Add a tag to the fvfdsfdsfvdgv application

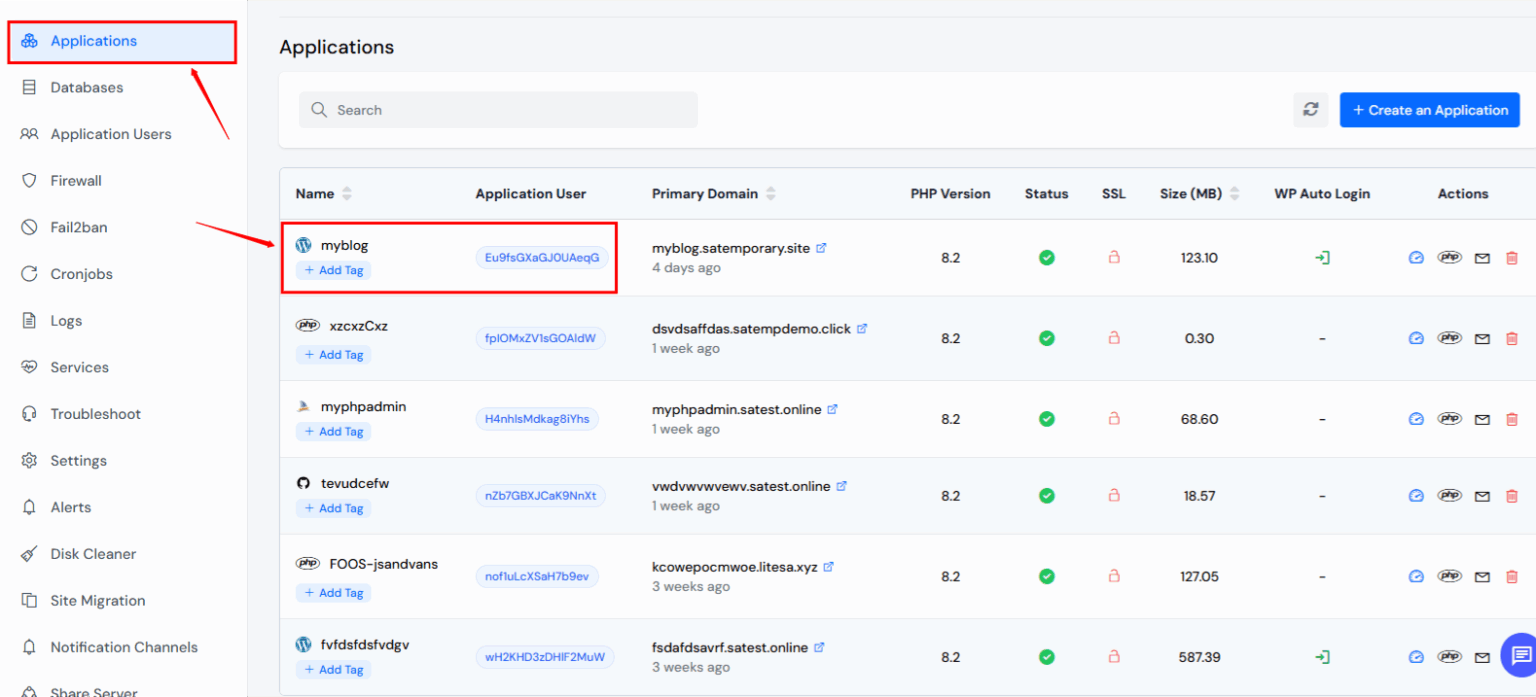333,669
